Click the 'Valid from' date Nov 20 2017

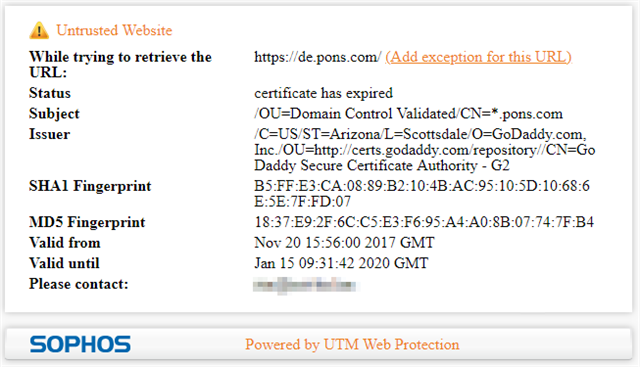click(x=344, y=243)
